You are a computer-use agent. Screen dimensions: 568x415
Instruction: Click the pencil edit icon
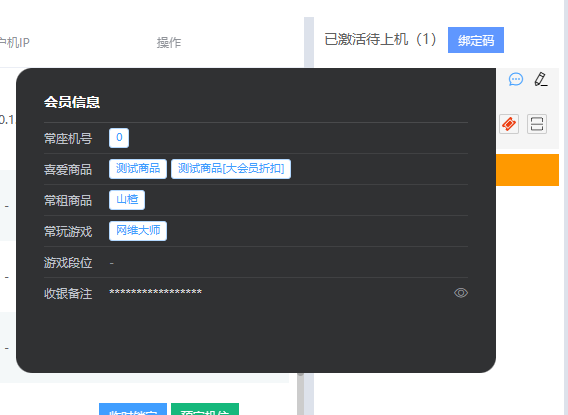tap(541, 79)
